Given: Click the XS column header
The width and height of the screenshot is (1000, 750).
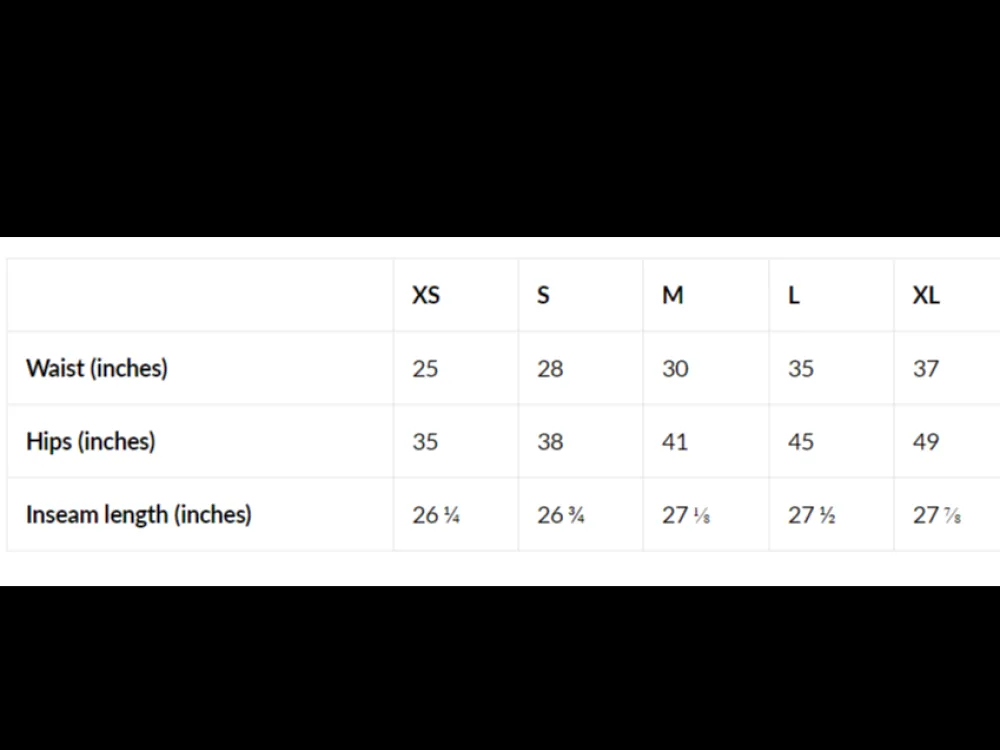Looking at the screenshot, I should (x=426, y=295).
